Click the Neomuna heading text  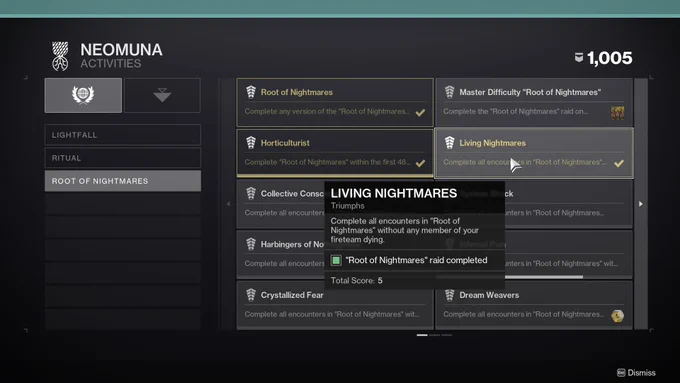click(x=121, y=49)
